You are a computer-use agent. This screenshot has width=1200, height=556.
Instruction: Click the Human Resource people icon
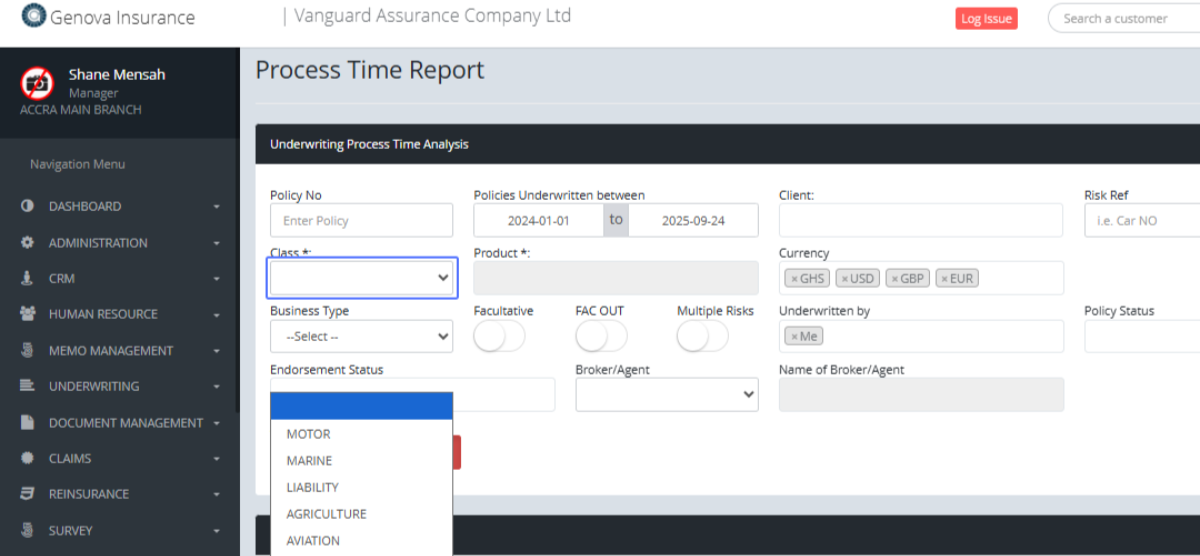[x=27, y=314]
